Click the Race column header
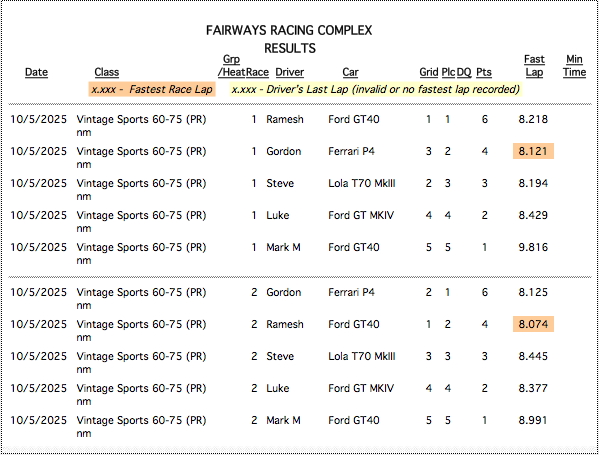Screen dimensions: 599x455 [257, 72]
